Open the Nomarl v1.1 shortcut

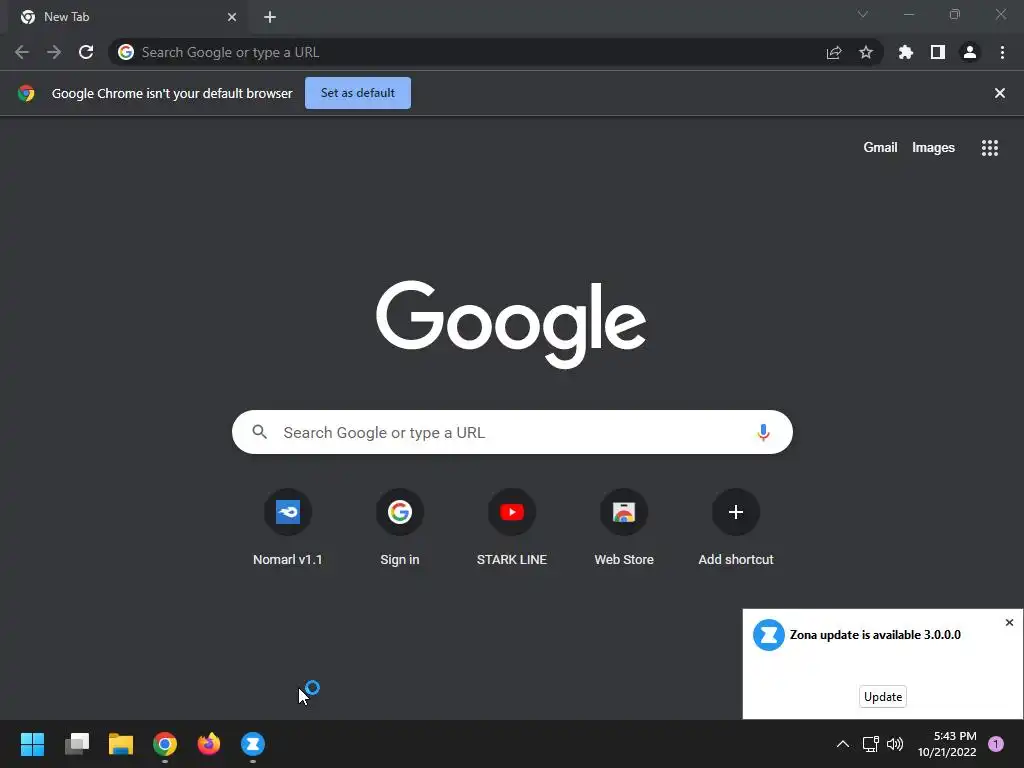(288, 528)
